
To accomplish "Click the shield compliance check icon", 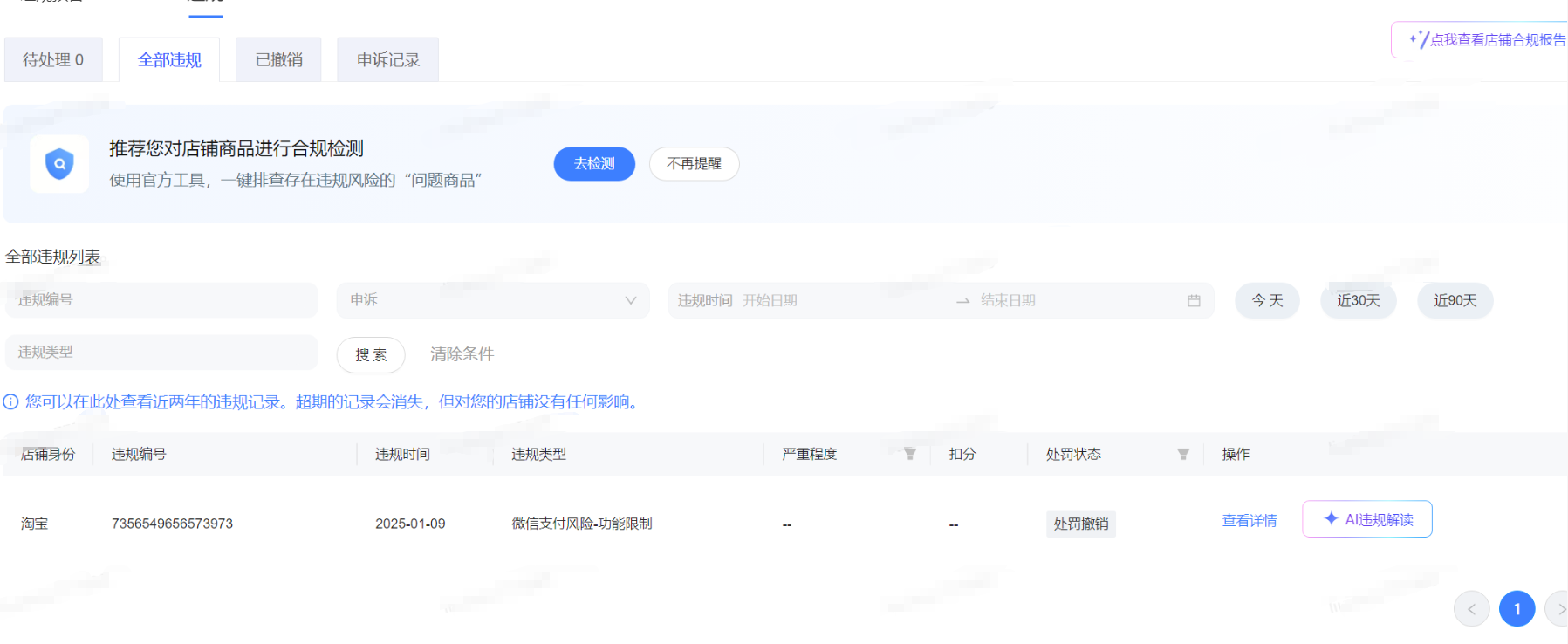I will click(x=59, y=164).
